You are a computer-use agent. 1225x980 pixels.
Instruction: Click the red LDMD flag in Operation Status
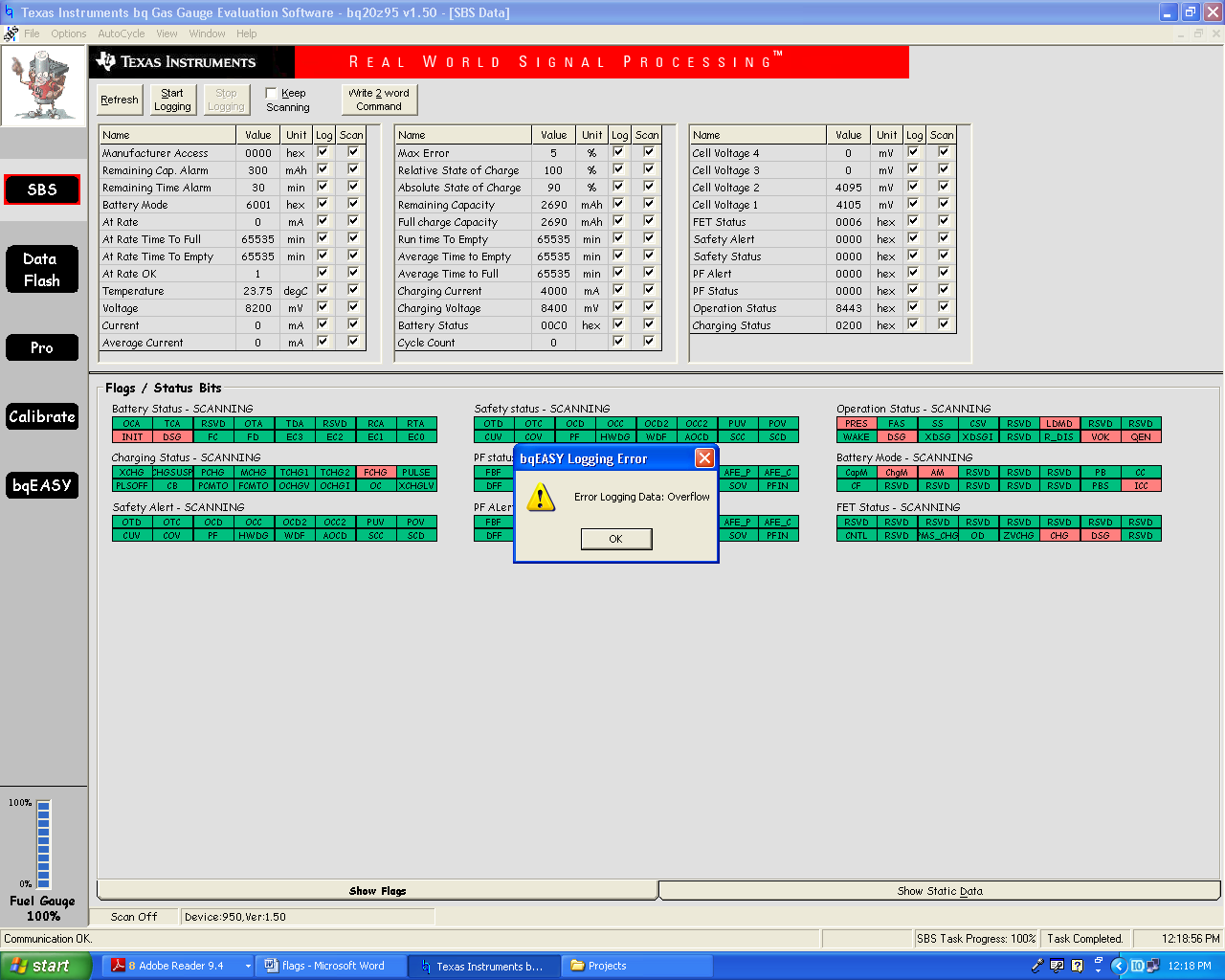(1059, 423)
